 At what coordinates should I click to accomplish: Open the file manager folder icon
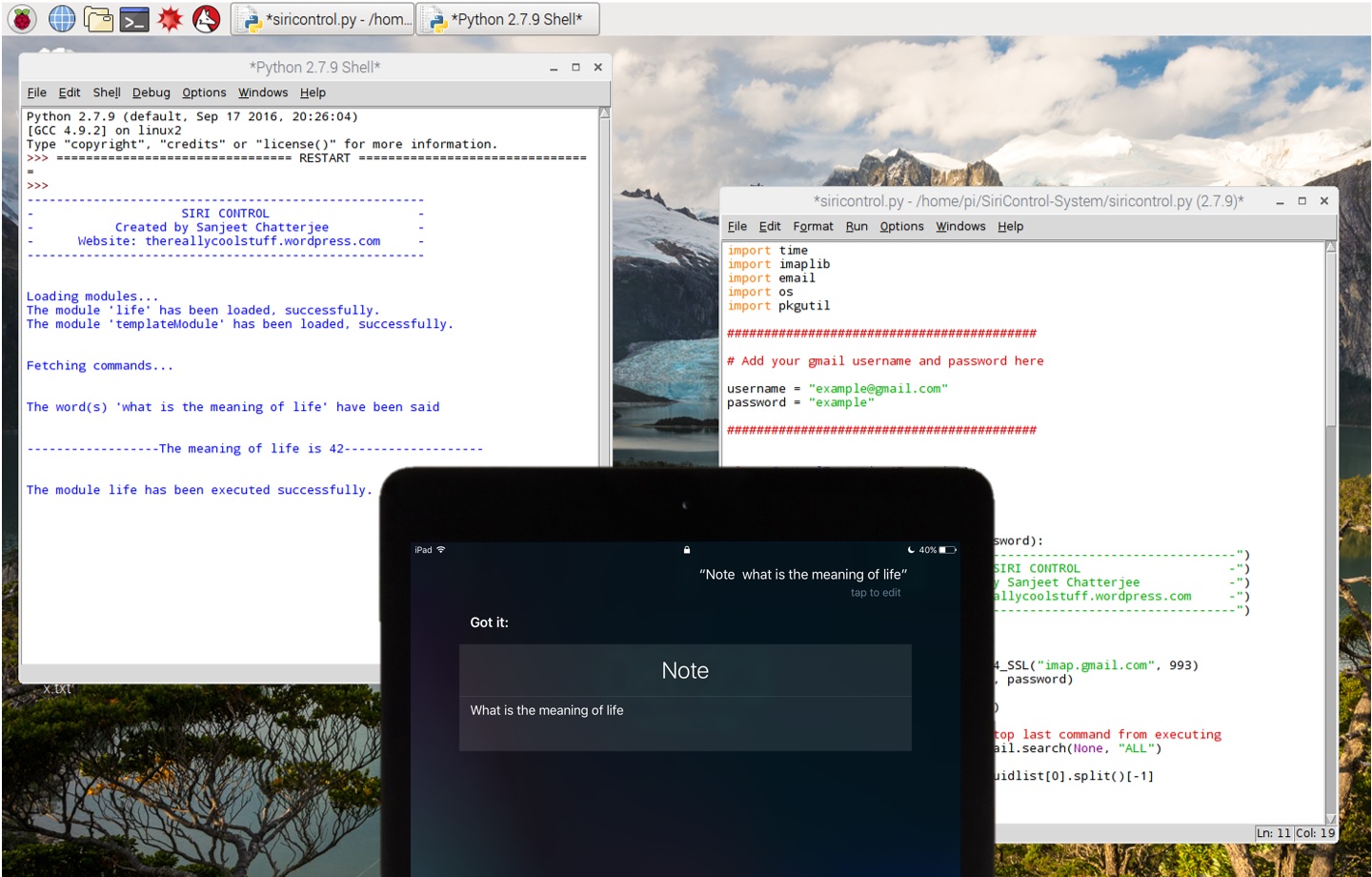pyautogui.click(x=98, y=18)
